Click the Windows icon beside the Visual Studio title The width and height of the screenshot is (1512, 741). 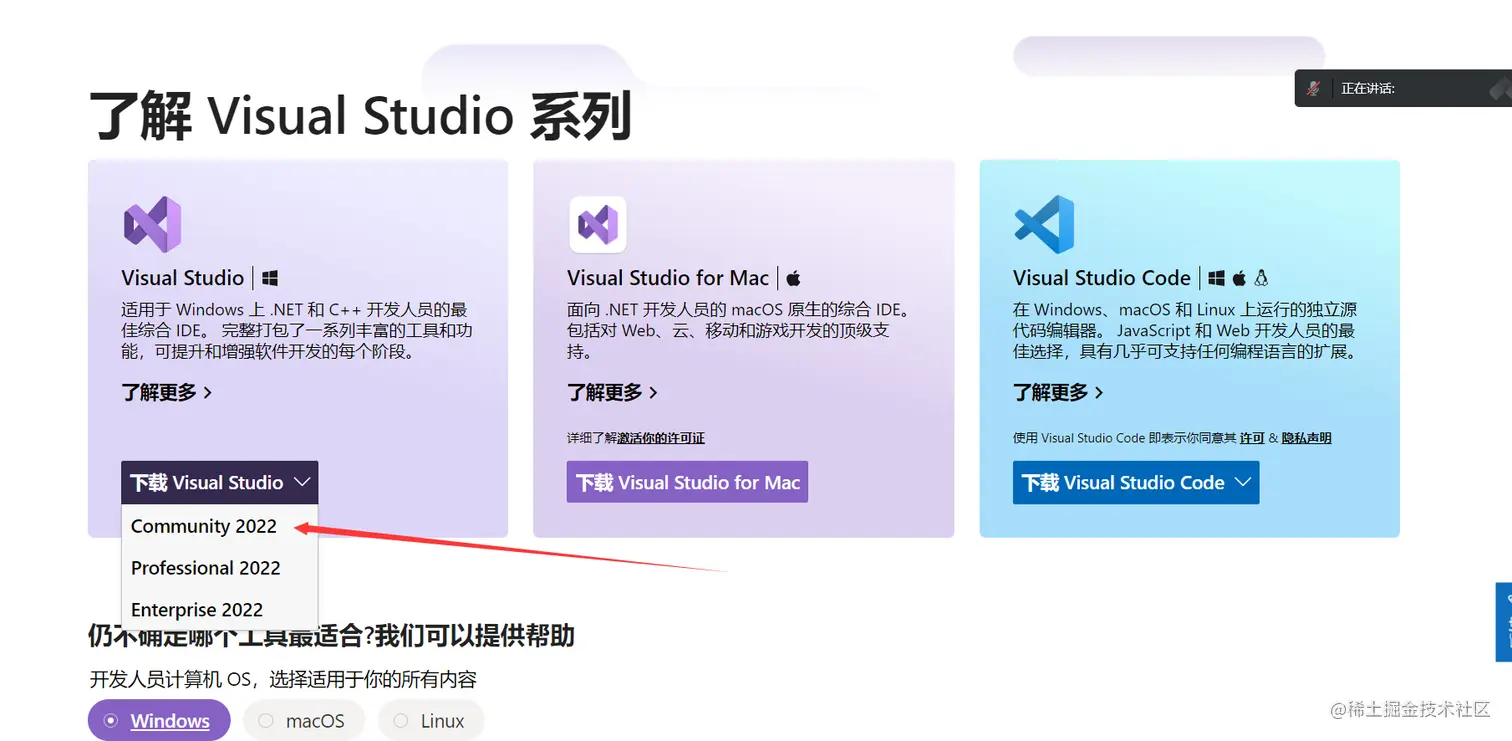(x=270, y=278)
